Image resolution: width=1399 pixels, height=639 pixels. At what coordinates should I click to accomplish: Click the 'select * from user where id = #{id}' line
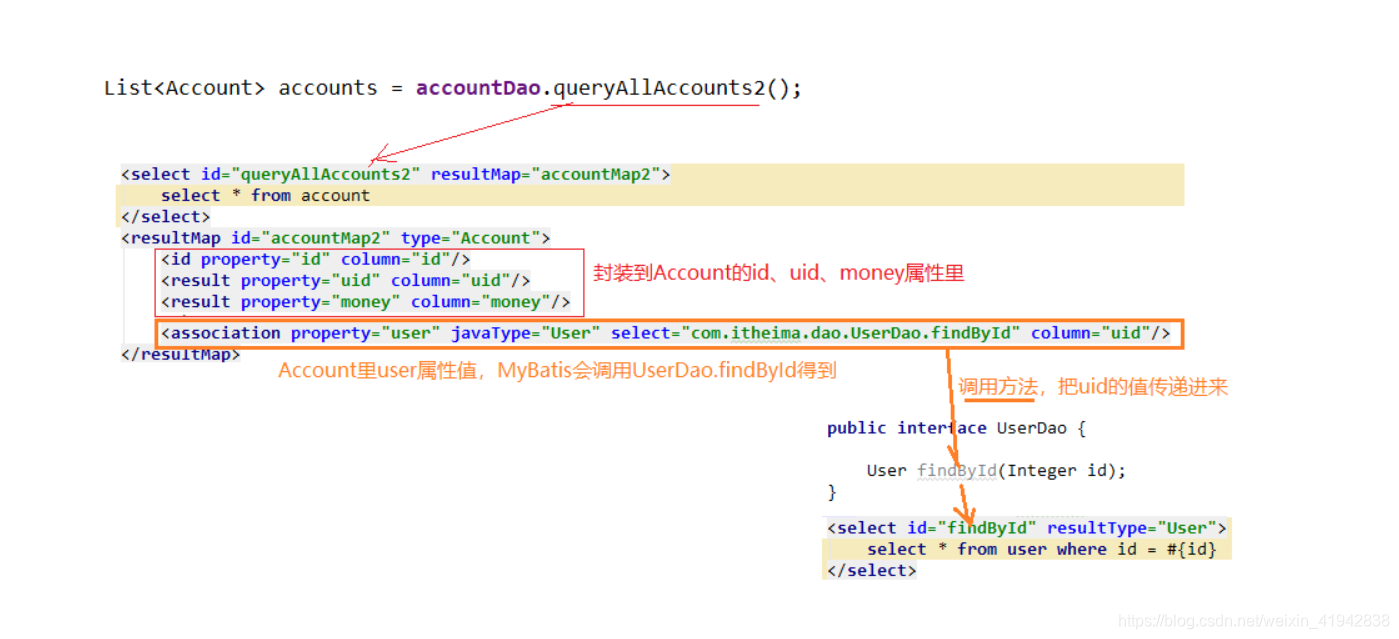pos(1042,549)
